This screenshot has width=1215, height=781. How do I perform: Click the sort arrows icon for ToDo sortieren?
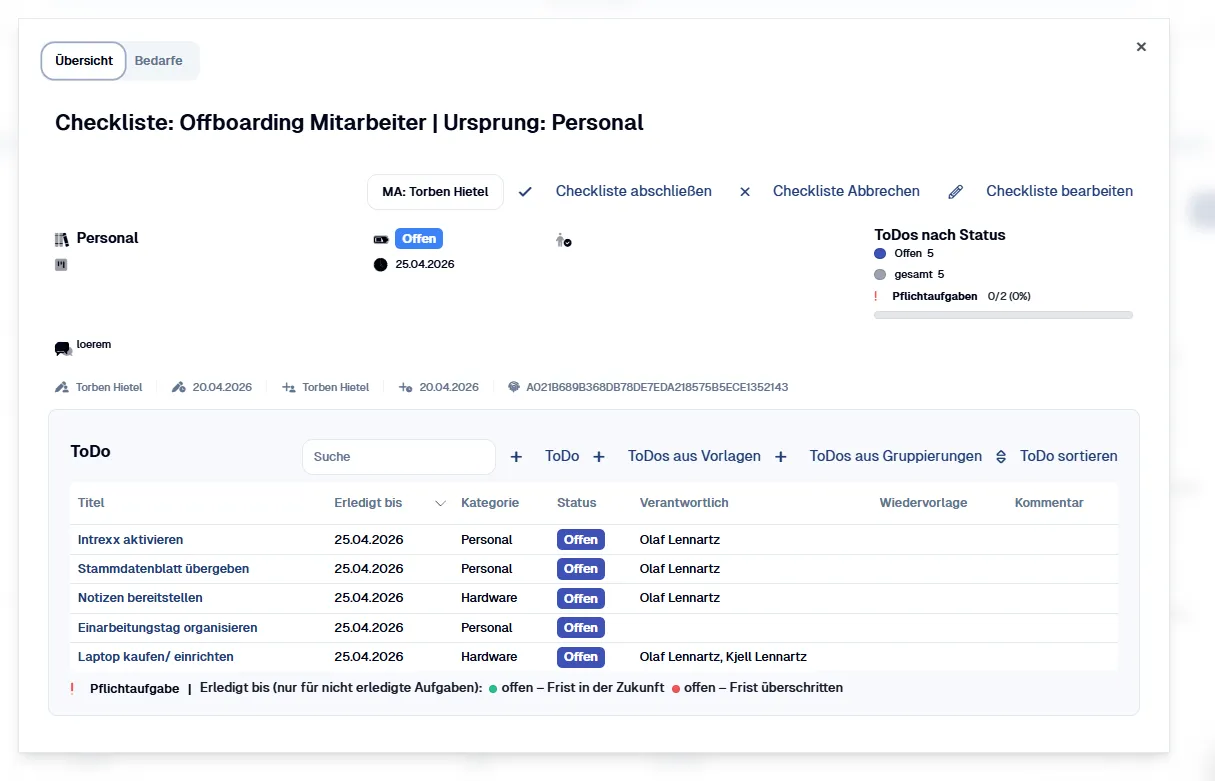tap(1001, 457)
